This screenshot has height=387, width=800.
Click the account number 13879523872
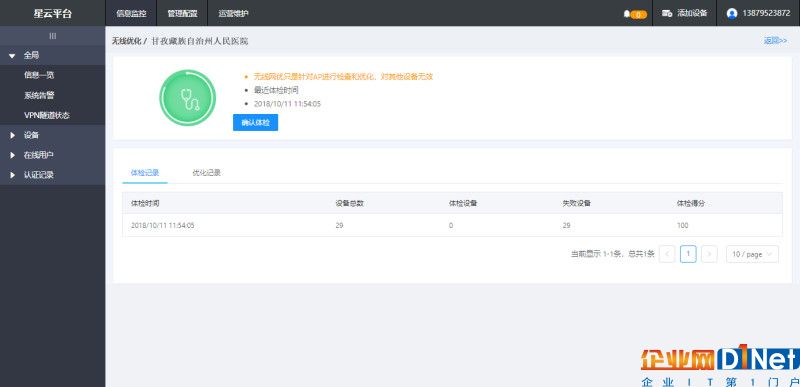coord(766,13)
